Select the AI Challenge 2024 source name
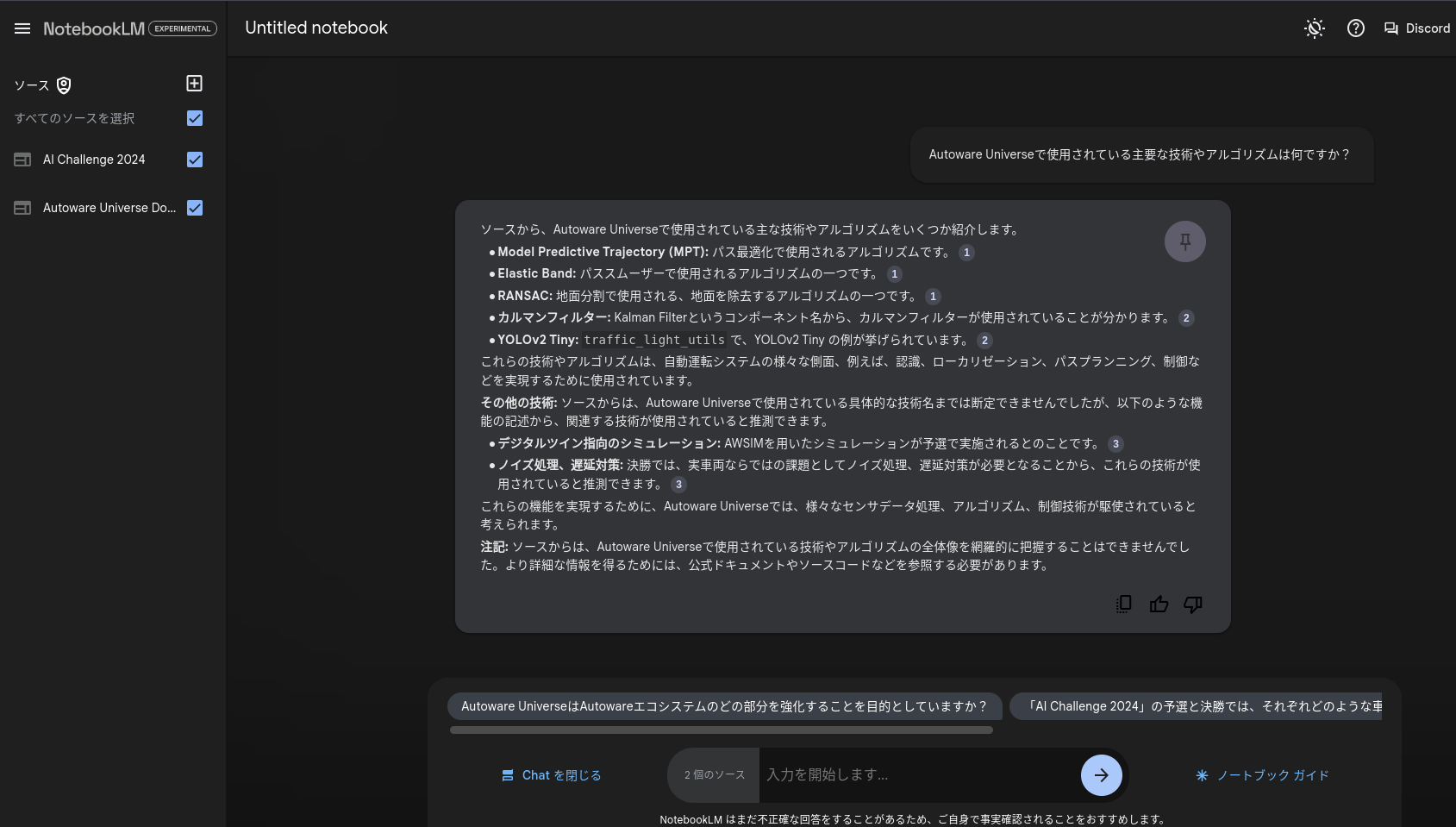Image resolution: width=1456 pixels, height=827 pixels. [94, 160]
